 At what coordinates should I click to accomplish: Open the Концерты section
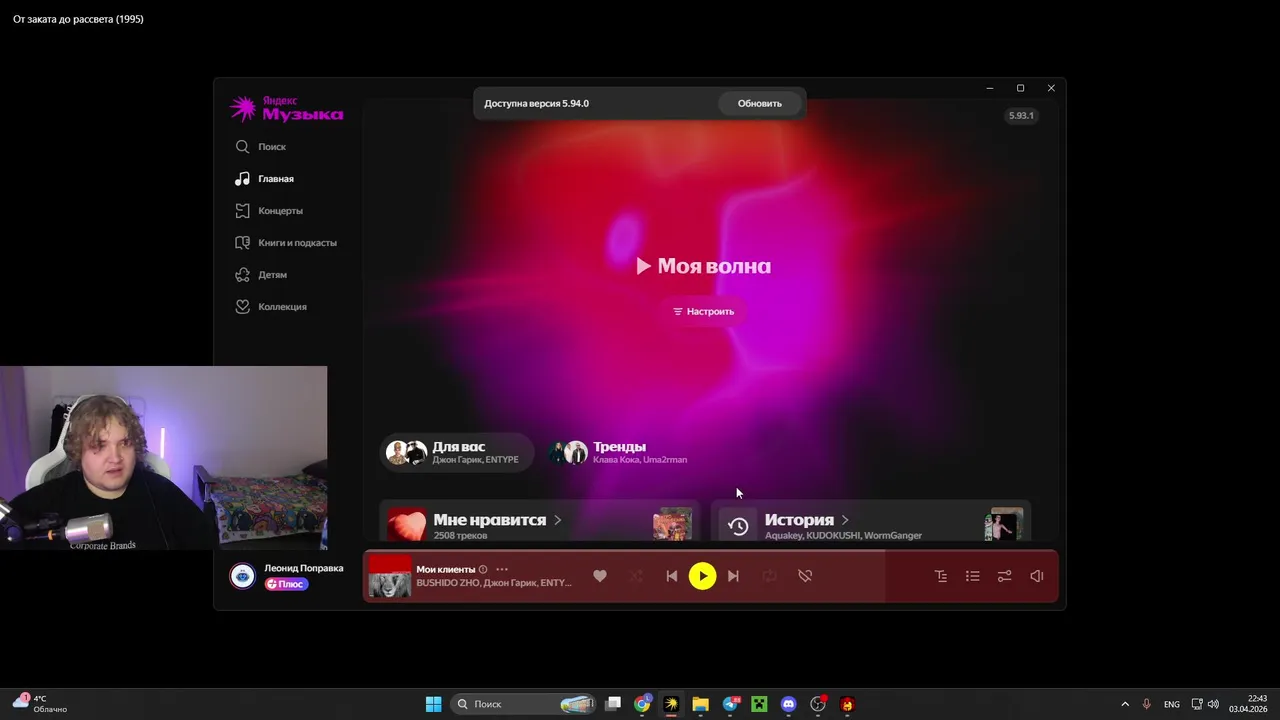point(269,210)
